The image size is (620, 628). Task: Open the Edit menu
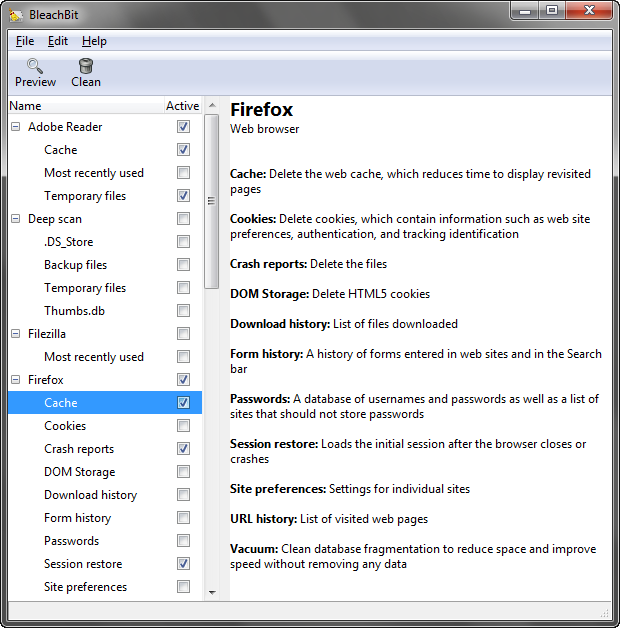point(58,41)
